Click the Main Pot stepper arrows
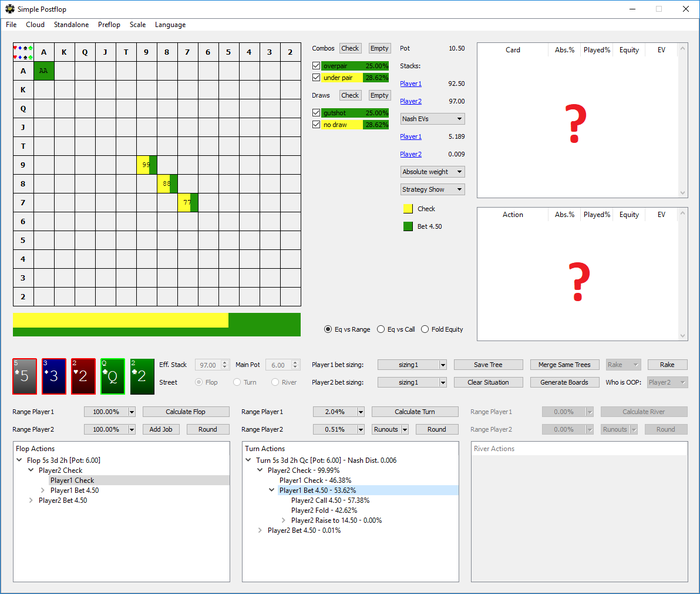 tap(295, 365)
